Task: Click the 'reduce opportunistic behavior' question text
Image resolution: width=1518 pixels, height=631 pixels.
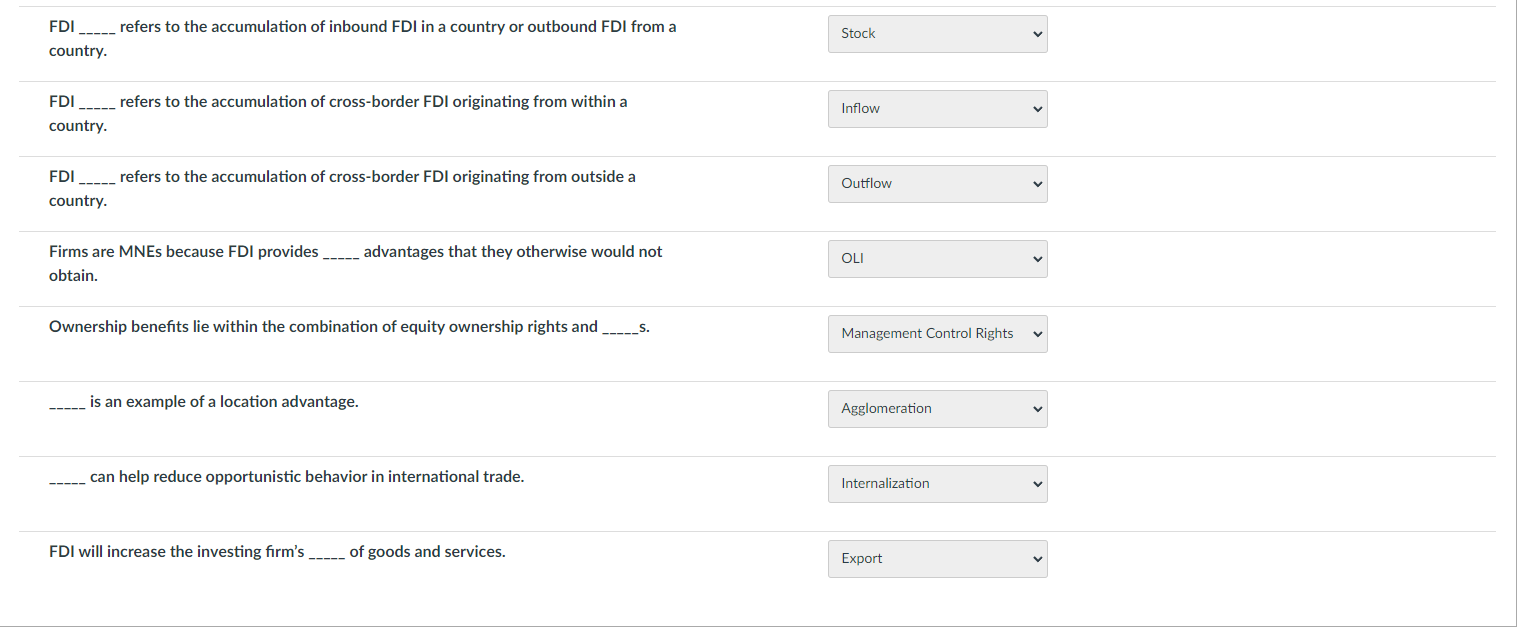Action: tap(306, 477)
